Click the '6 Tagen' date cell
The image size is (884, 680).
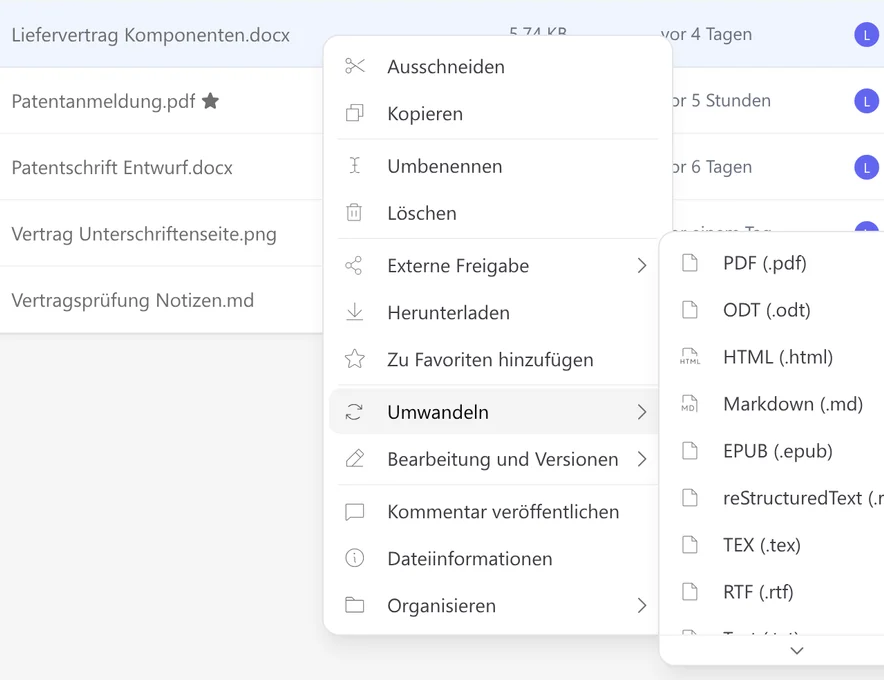[x=712, y=167]
